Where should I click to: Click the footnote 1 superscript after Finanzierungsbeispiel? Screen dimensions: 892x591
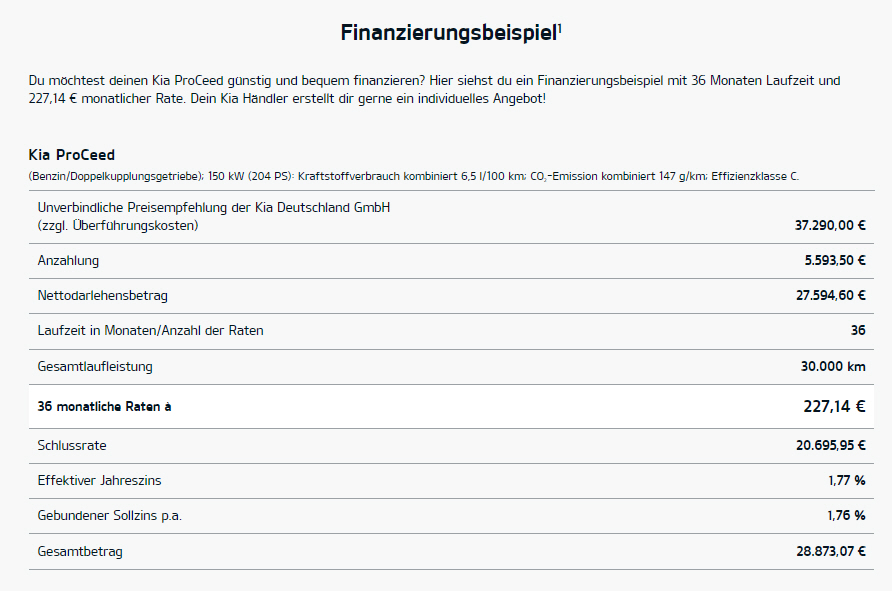click(560, 27)
